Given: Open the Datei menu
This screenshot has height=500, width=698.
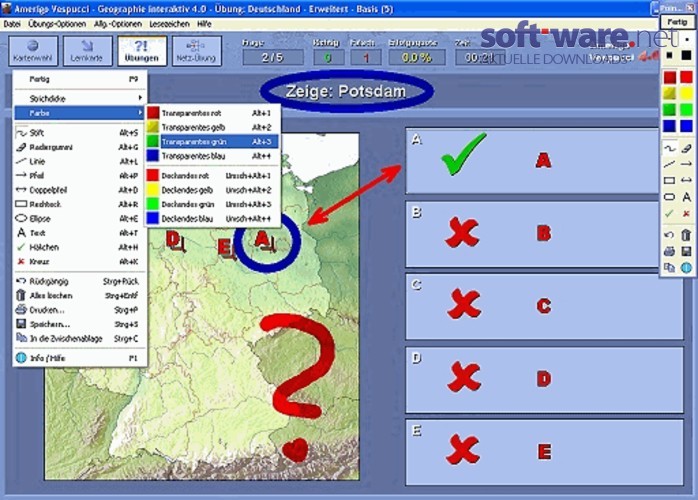Looking at the screenshot, I should (12, 24).
